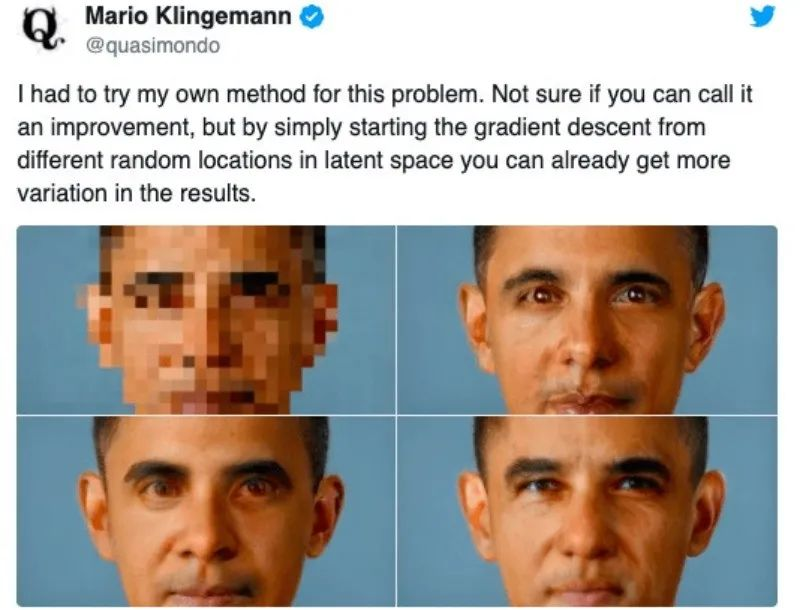Open the top-right generated face image
Screen dimensions: 807x610
click(587, 320)
